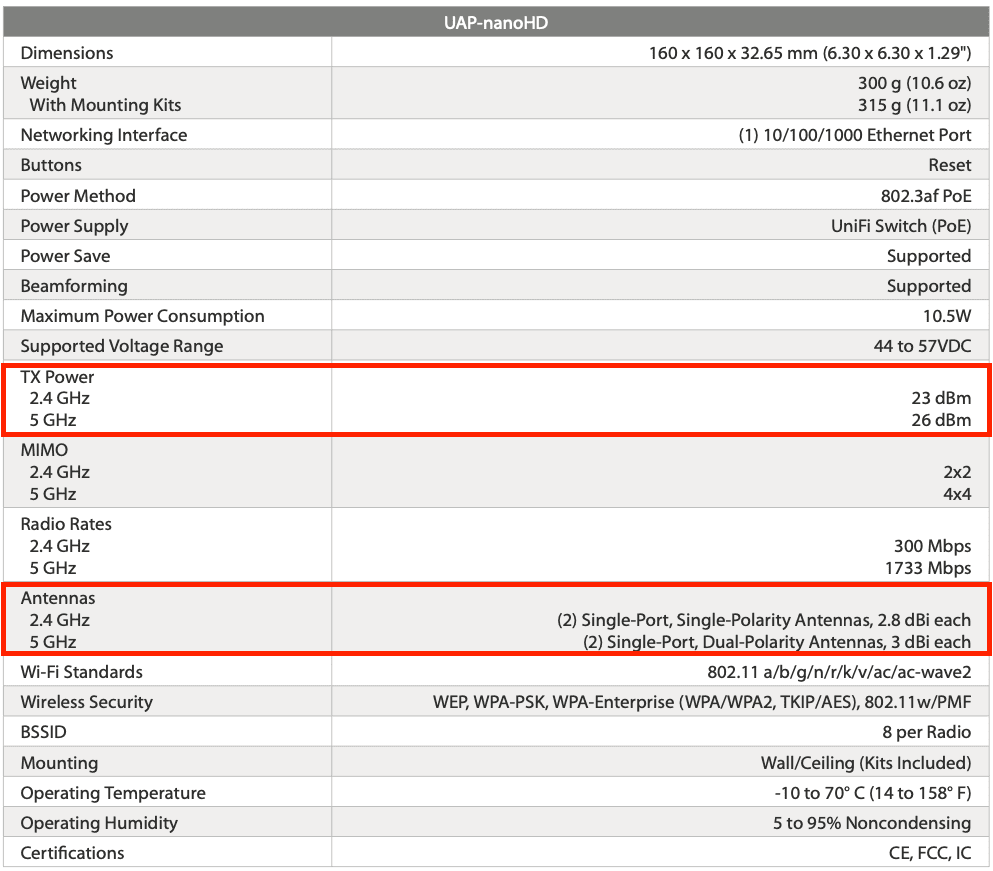This screenshot has height=871, width=993.
Task: Click the UAP-nanoHD table header
Action: pos(496,23)
